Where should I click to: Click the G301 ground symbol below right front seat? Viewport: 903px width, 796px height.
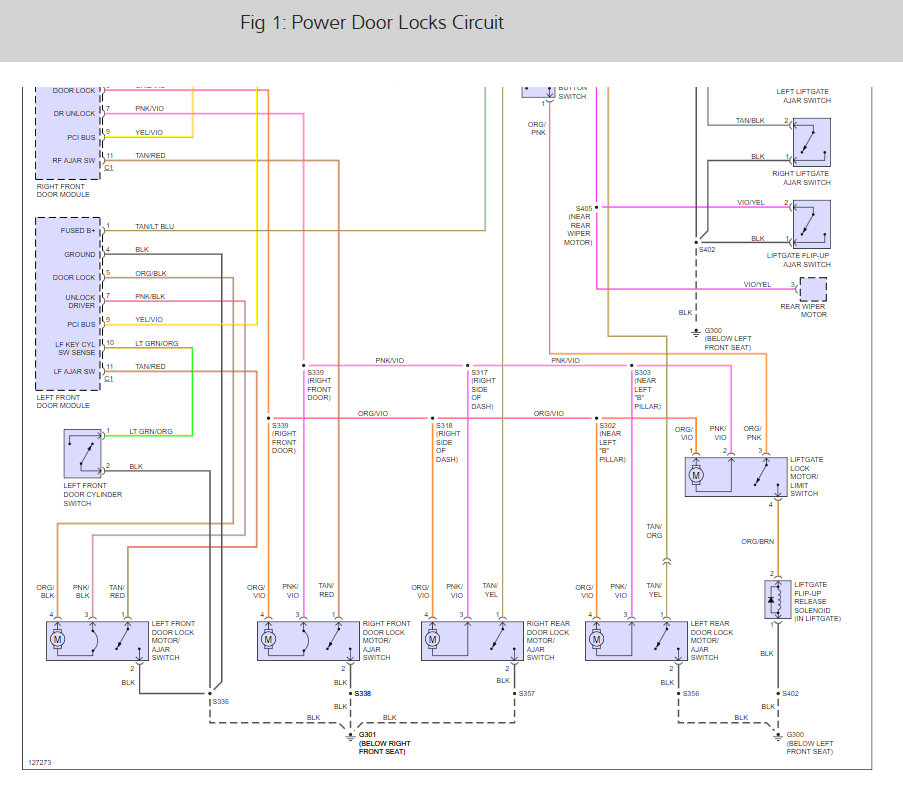click(x=349, y=736)
